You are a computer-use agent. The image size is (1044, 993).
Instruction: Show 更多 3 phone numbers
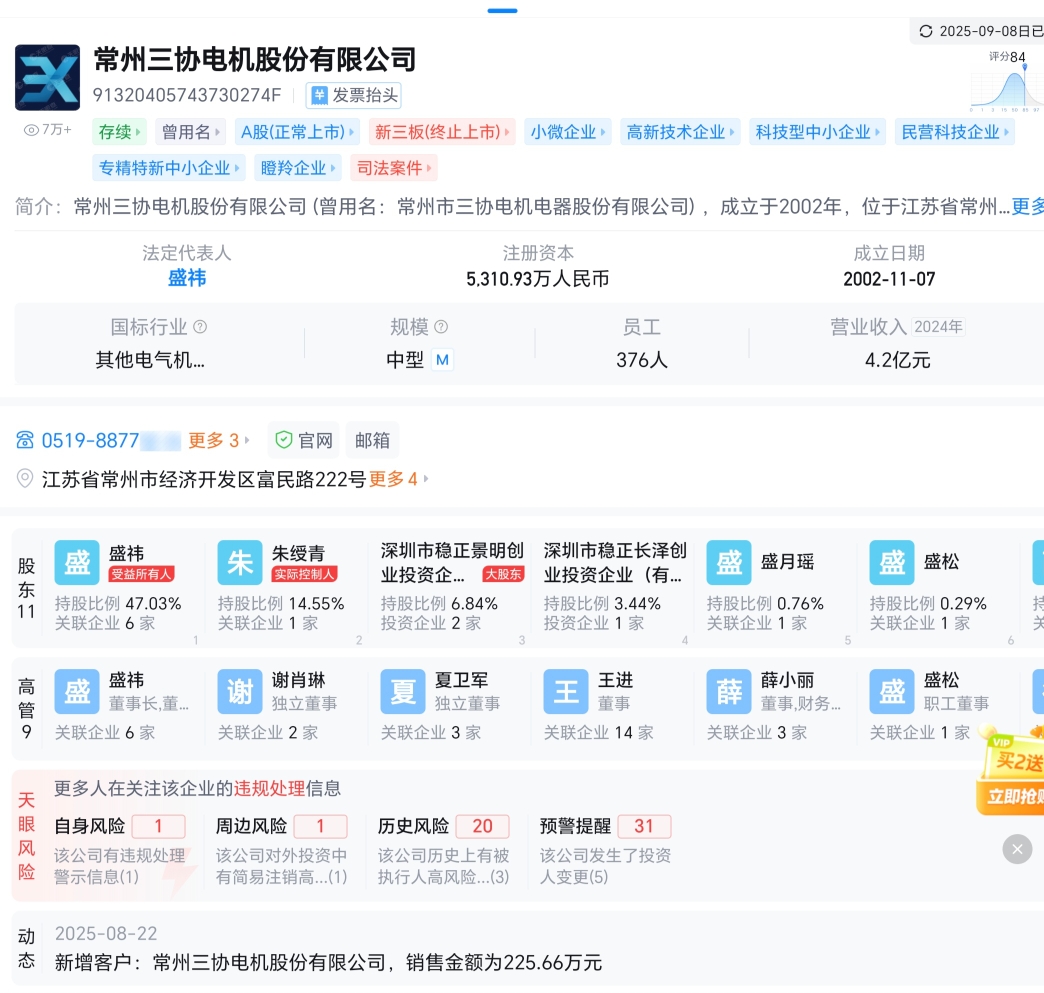(x=218, y=440)
